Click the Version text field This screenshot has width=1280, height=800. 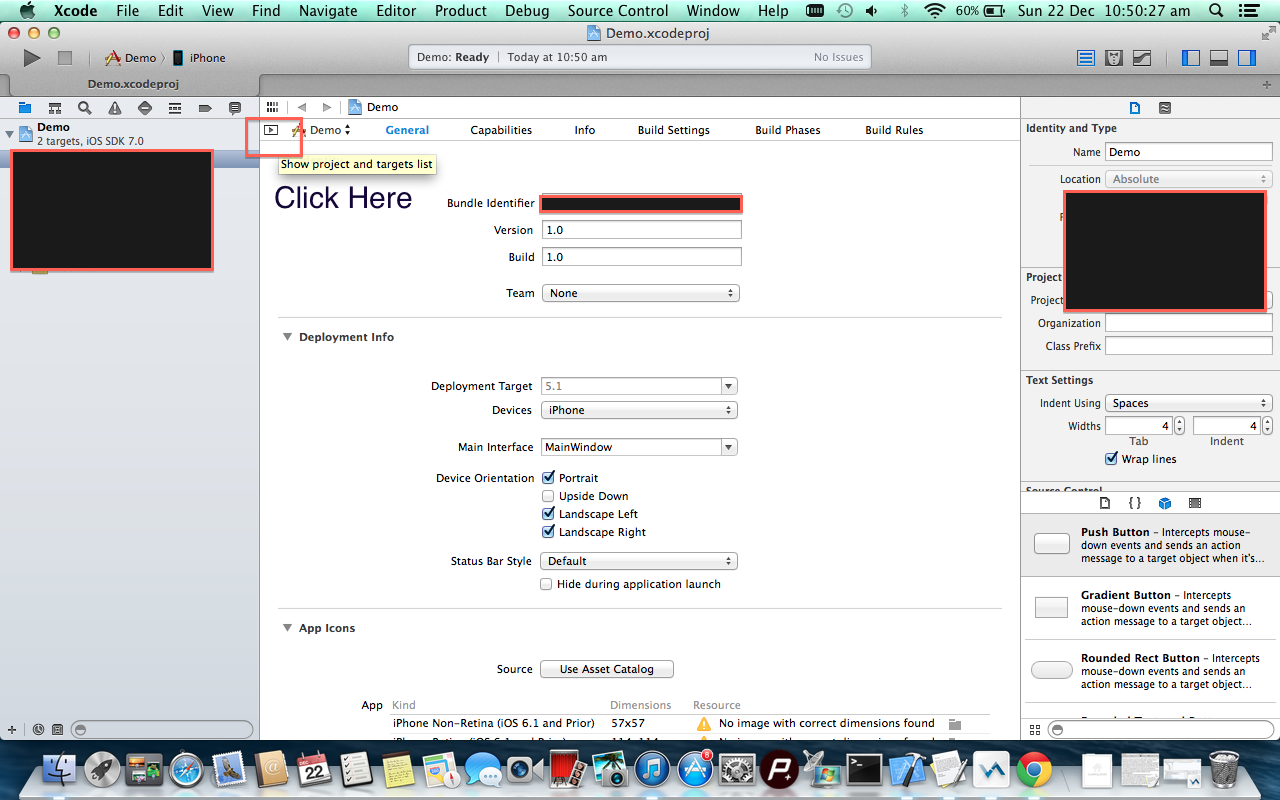pyautogui.click(x=642, y=230)
